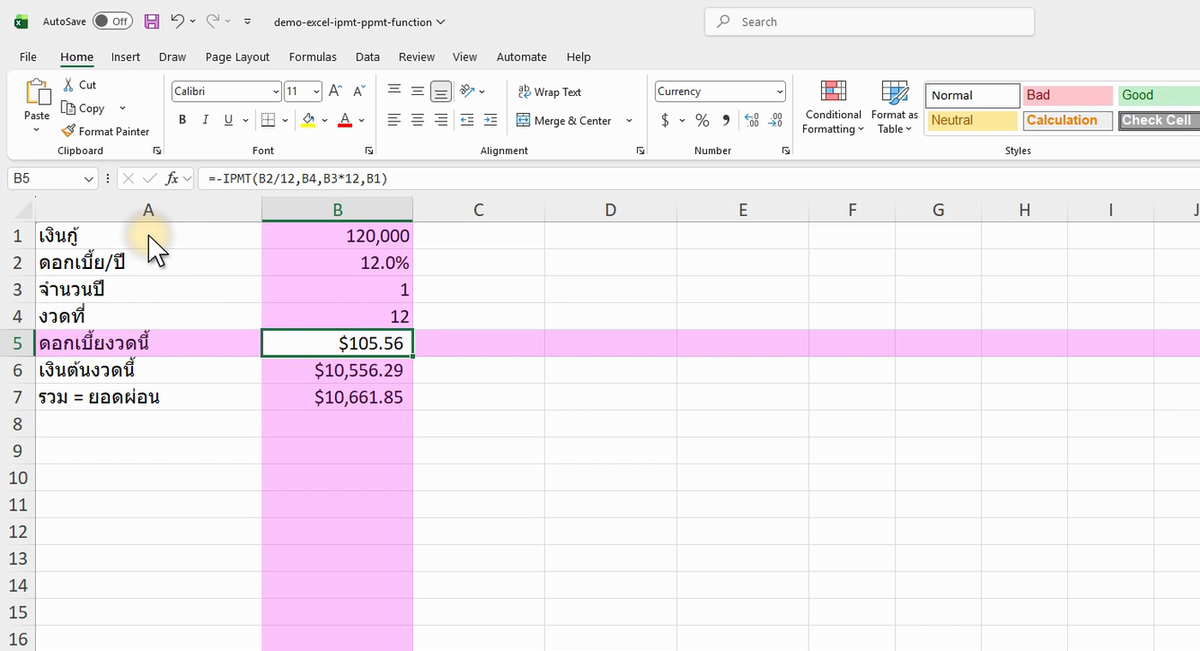Viewport: 1200px width, 651px height.
Task: Click the Copy button
Action: [x=83, y=108]
